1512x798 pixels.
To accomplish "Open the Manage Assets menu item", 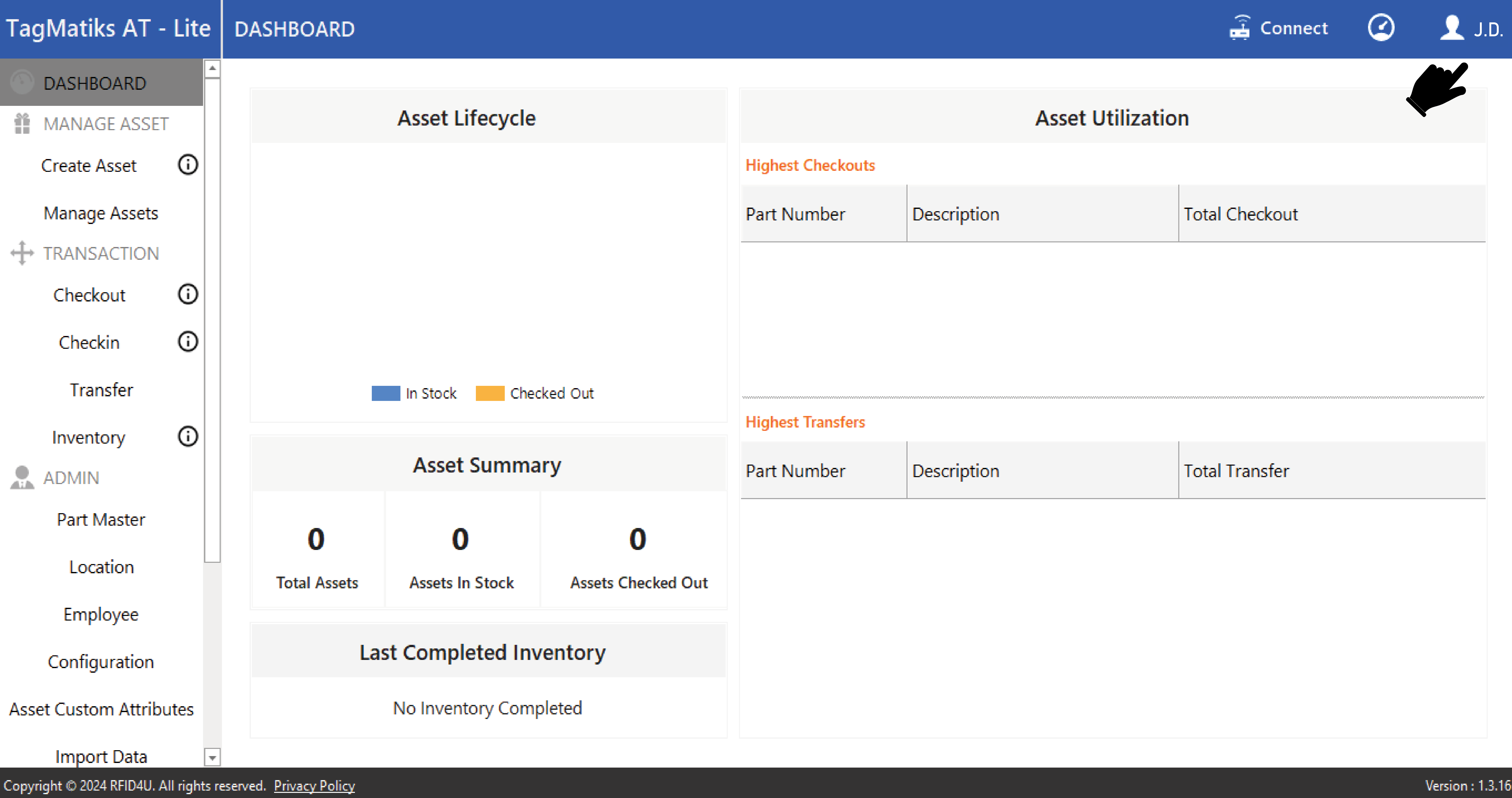I will coord(101,213).
